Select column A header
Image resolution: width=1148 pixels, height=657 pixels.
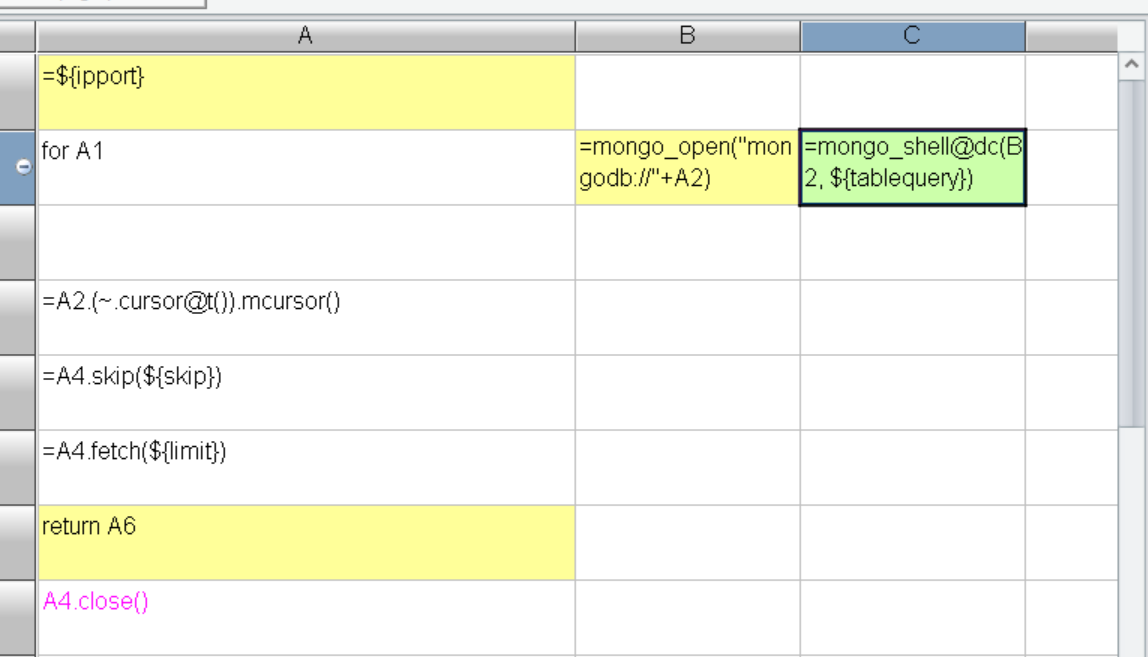306,36
